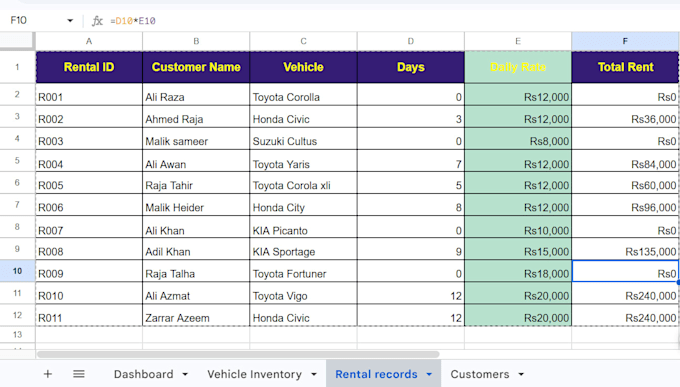Expand Dashboard tab options arrow
The width and height of the screenshot is (680, 387).
point(185,374)
